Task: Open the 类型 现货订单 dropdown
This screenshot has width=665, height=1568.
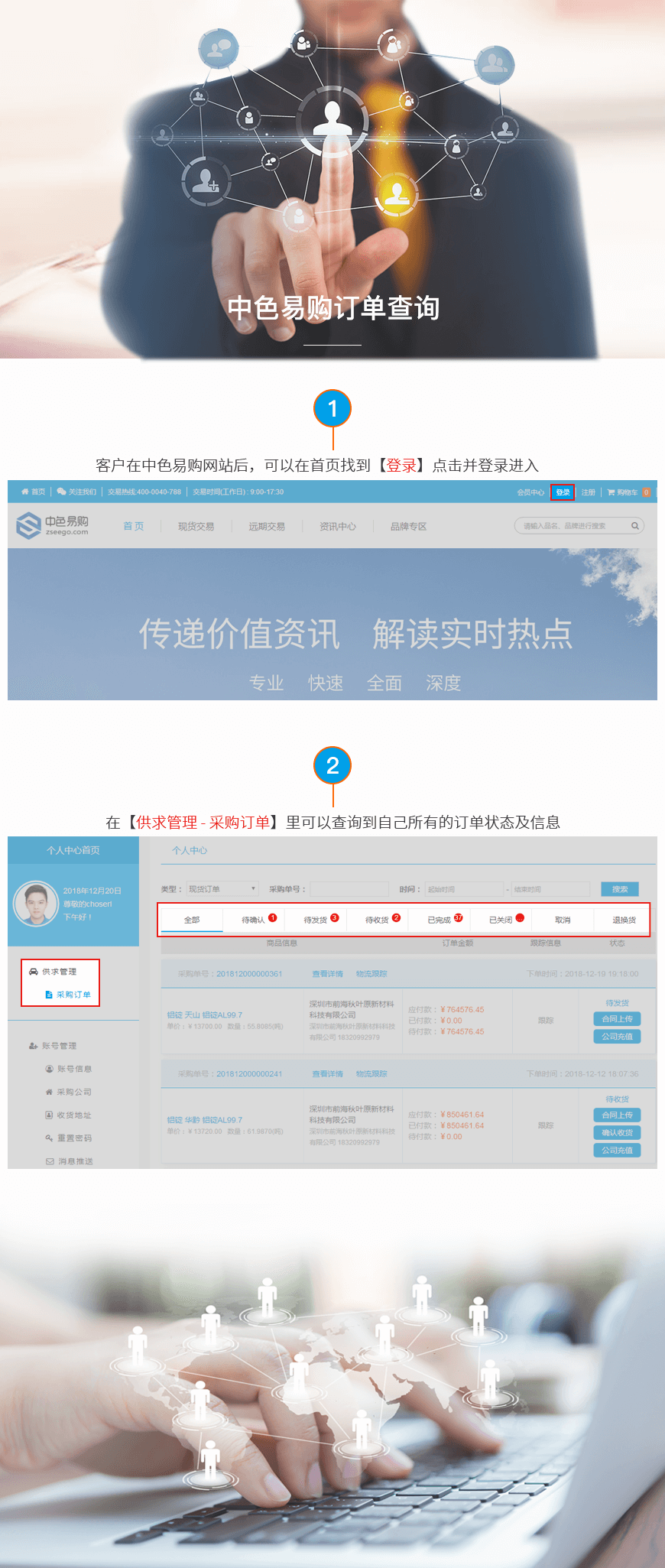Action: click(222, 888)
